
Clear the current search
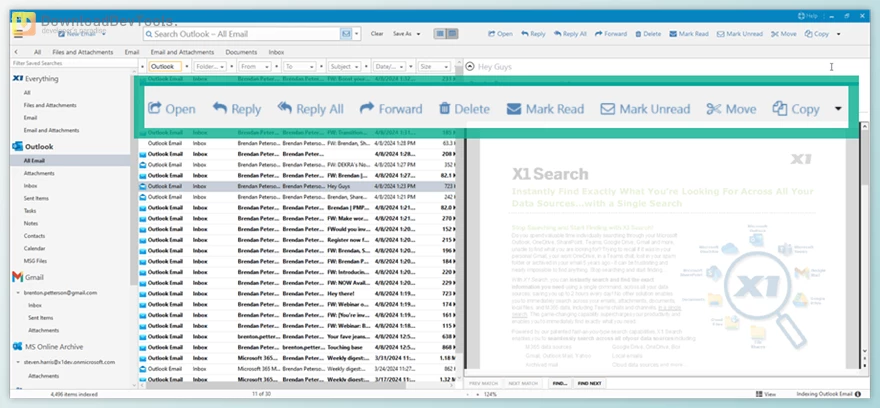[377, 34]
